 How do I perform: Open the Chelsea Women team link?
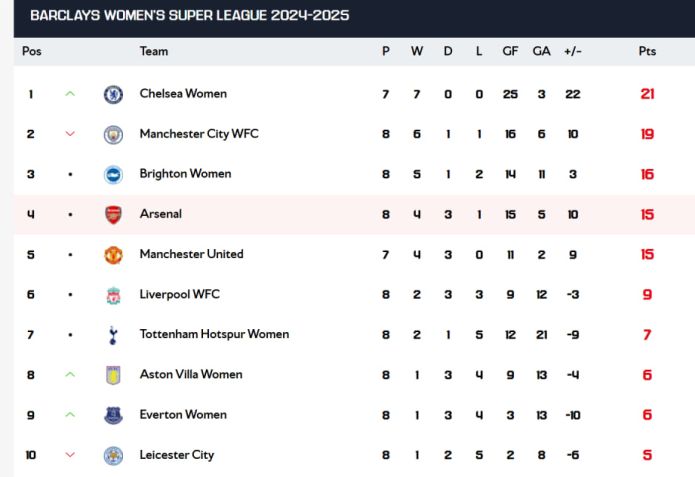[183, 94]
